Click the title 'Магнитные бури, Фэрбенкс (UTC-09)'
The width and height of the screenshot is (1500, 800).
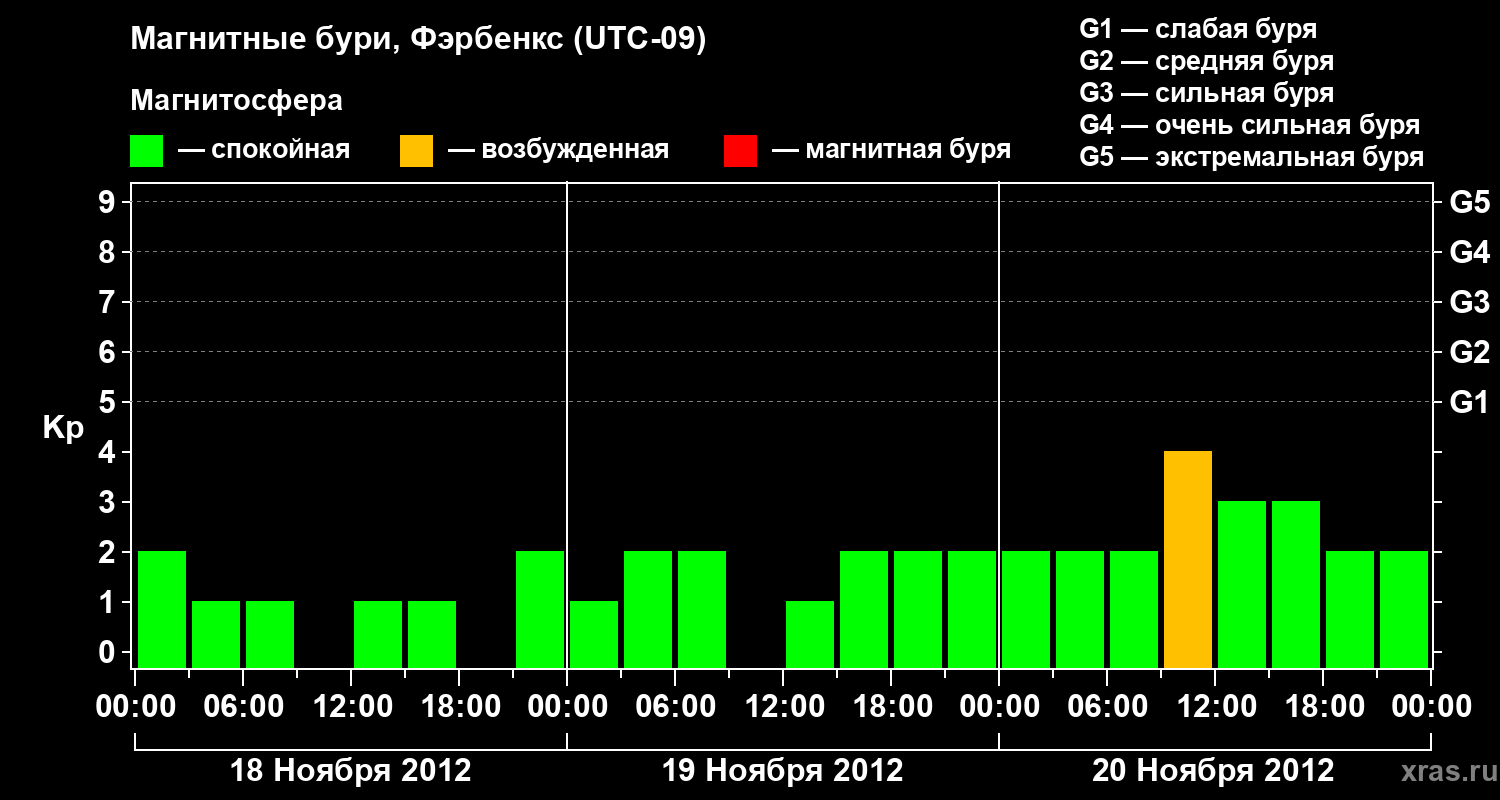click(418, 41)
